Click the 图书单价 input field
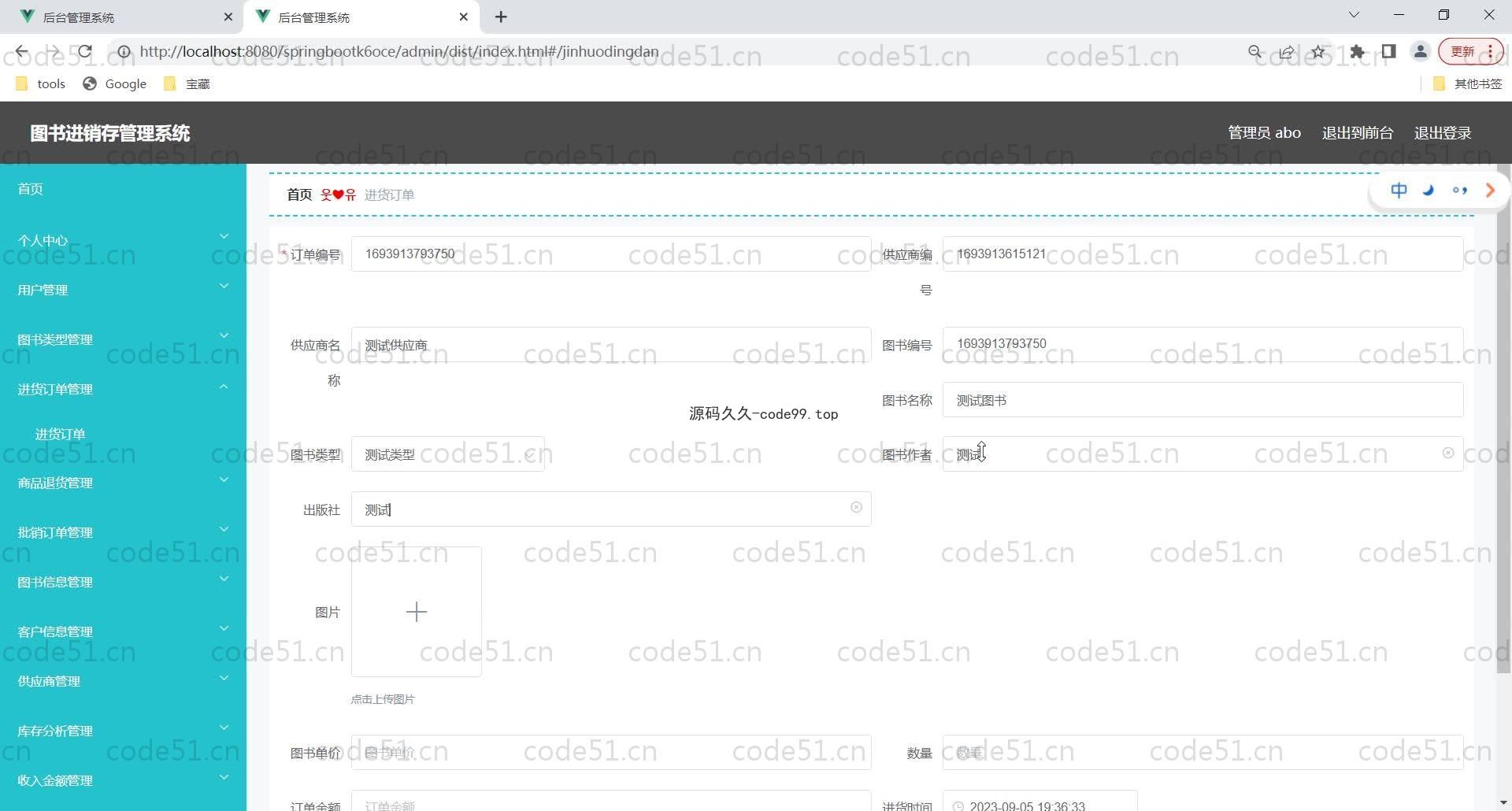The width and height of the screenshot is (1512, 811). (x=611, y=753)
